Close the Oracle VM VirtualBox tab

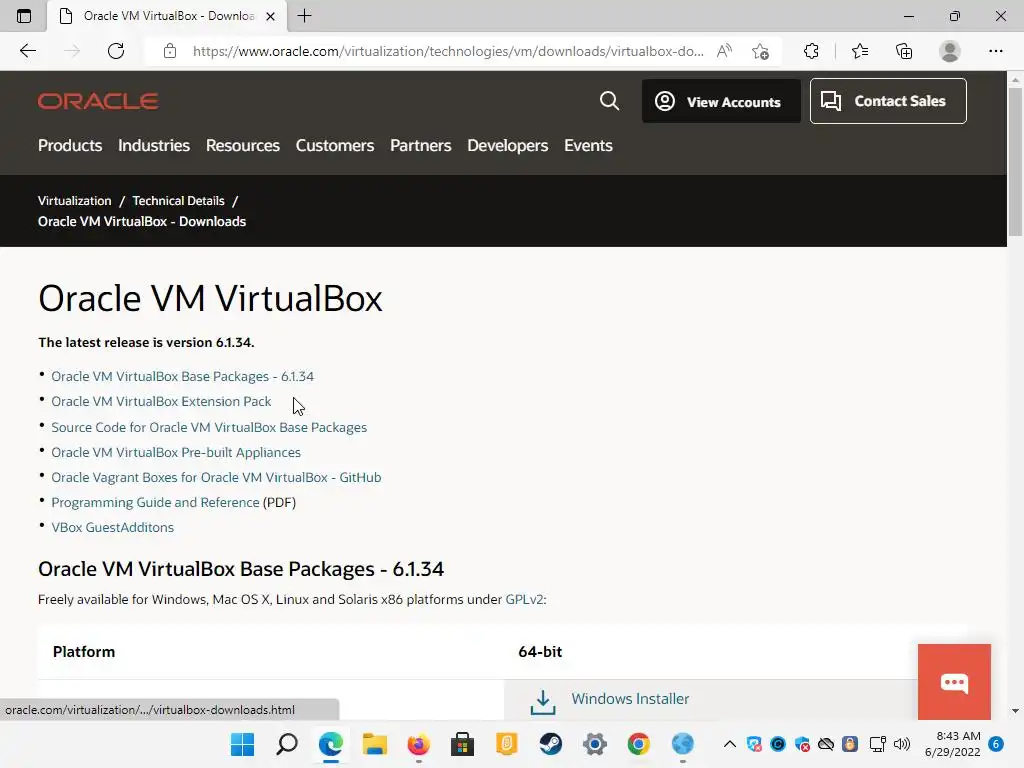pyautogui.click(x=270, y=16)
